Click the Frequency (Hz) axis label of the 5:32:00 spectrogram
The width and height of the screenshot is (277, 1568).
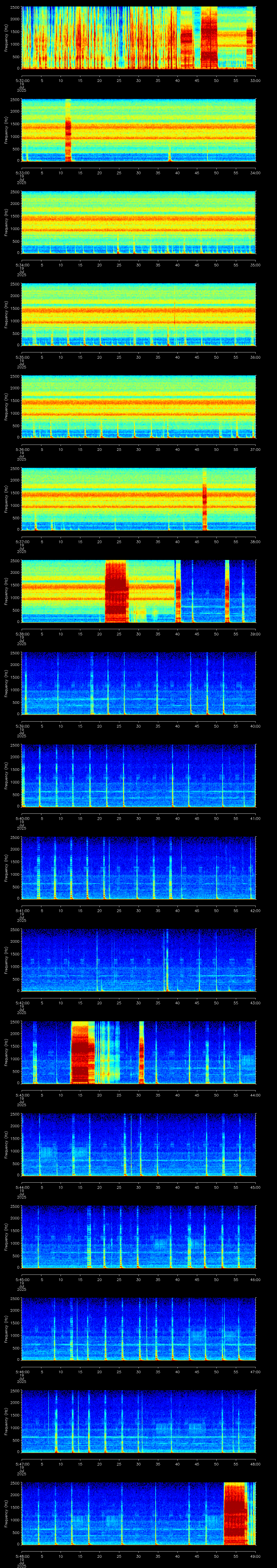pos(6,38)
